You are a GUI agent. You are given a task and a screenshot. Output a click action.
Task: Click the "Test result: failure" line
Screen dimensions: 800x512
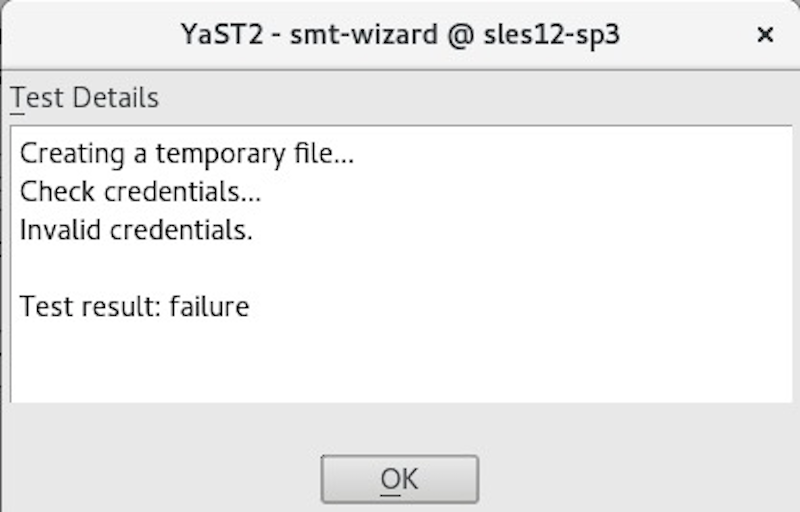(x=134, y=306)
